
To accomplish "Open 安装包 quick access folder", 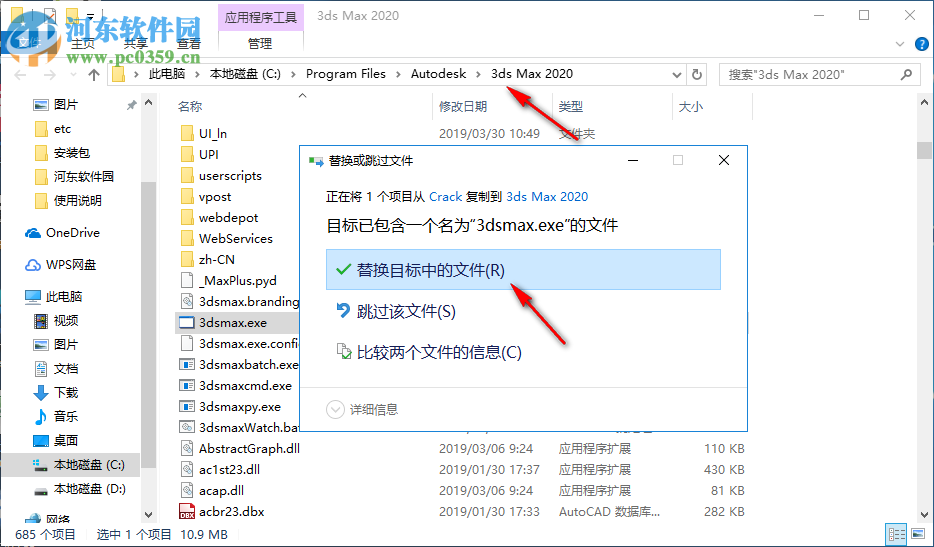I will 63,153.
